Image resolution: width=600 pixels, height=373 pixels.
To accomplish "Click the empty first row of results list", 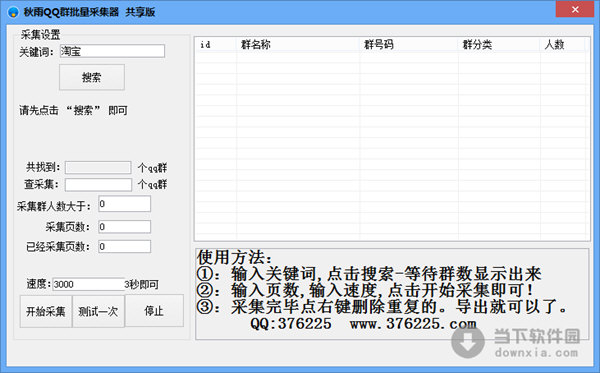I will point(391,58).
